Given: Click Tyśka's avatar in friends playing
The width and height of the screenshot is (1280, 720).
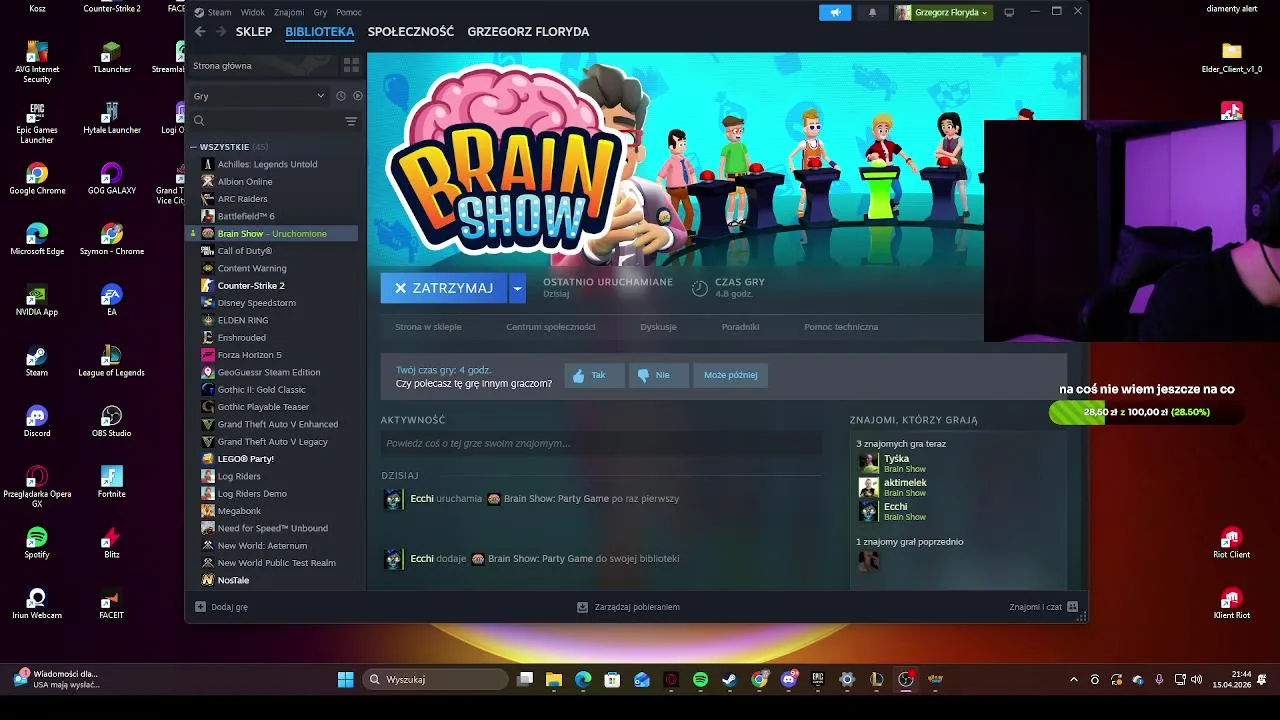Looking at the screenshot, I should [868, 463].
